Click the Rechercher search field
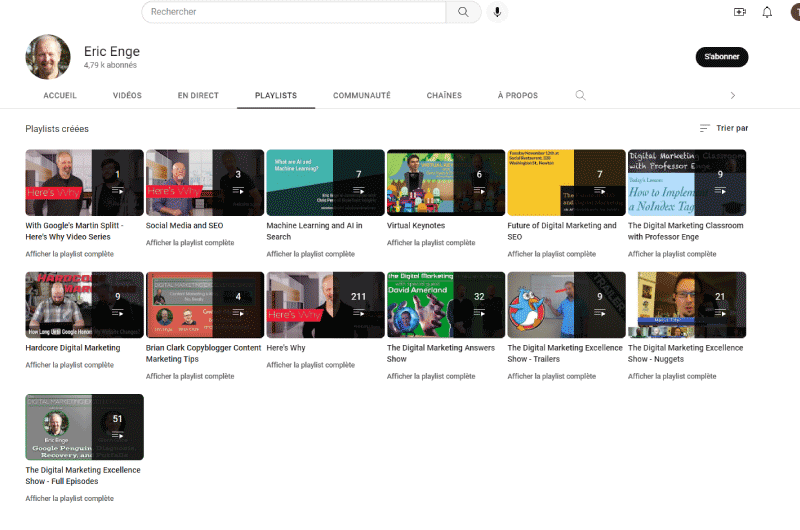This screenshot has width=800, height=530. 294,12
